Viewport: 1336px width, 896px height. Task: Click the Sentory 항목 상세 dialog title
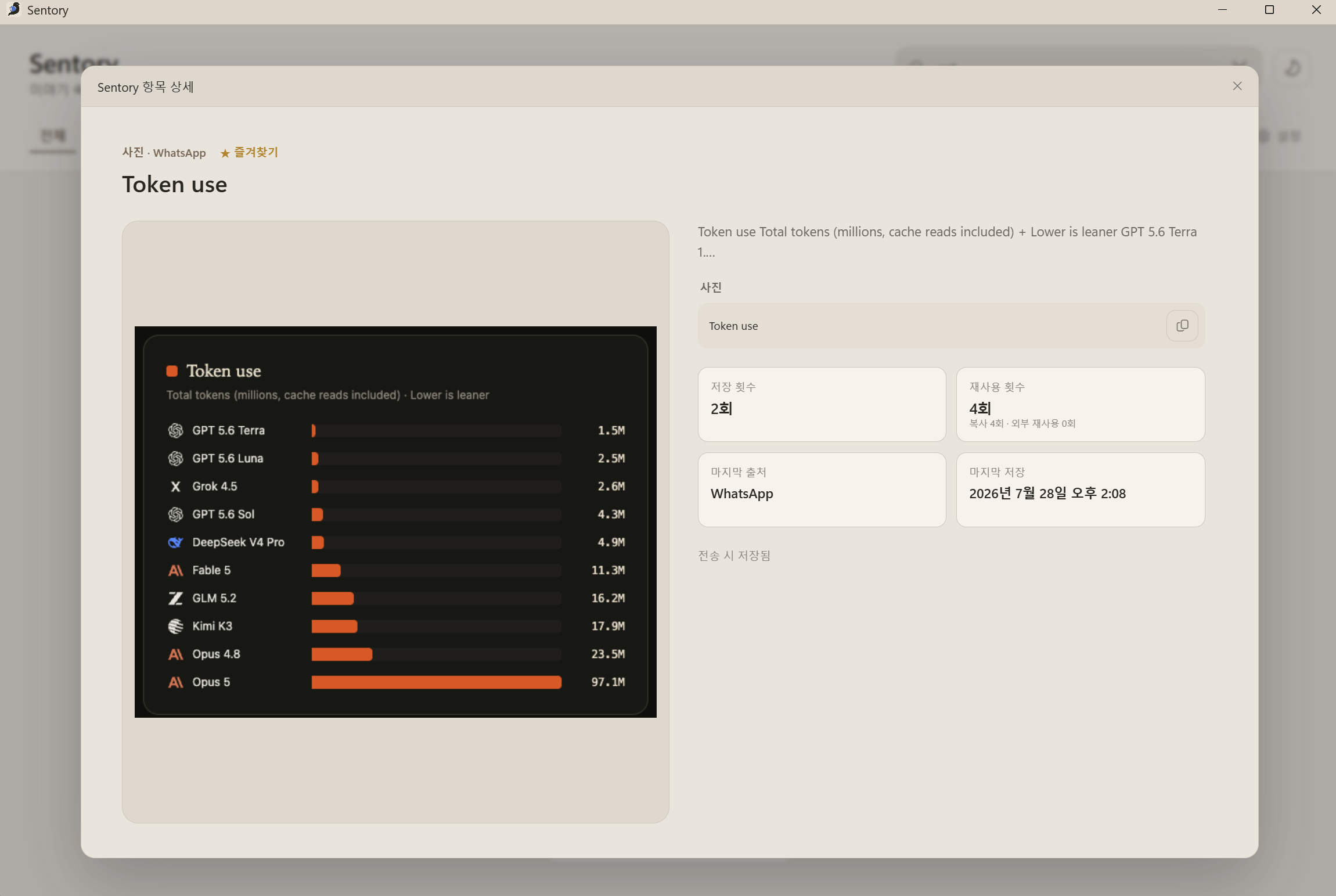click(x=145, y=87)
